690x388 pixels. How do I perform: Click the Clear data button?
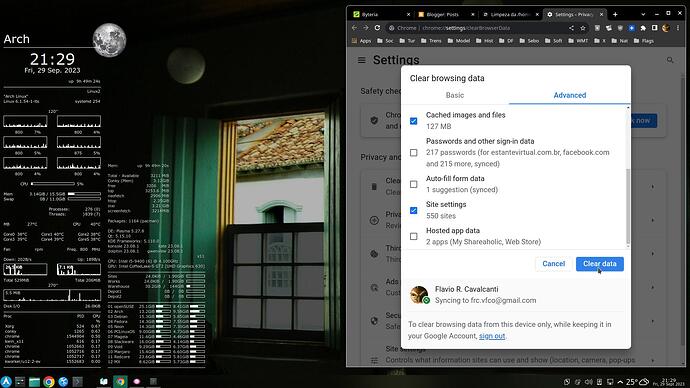coord(599,264)
